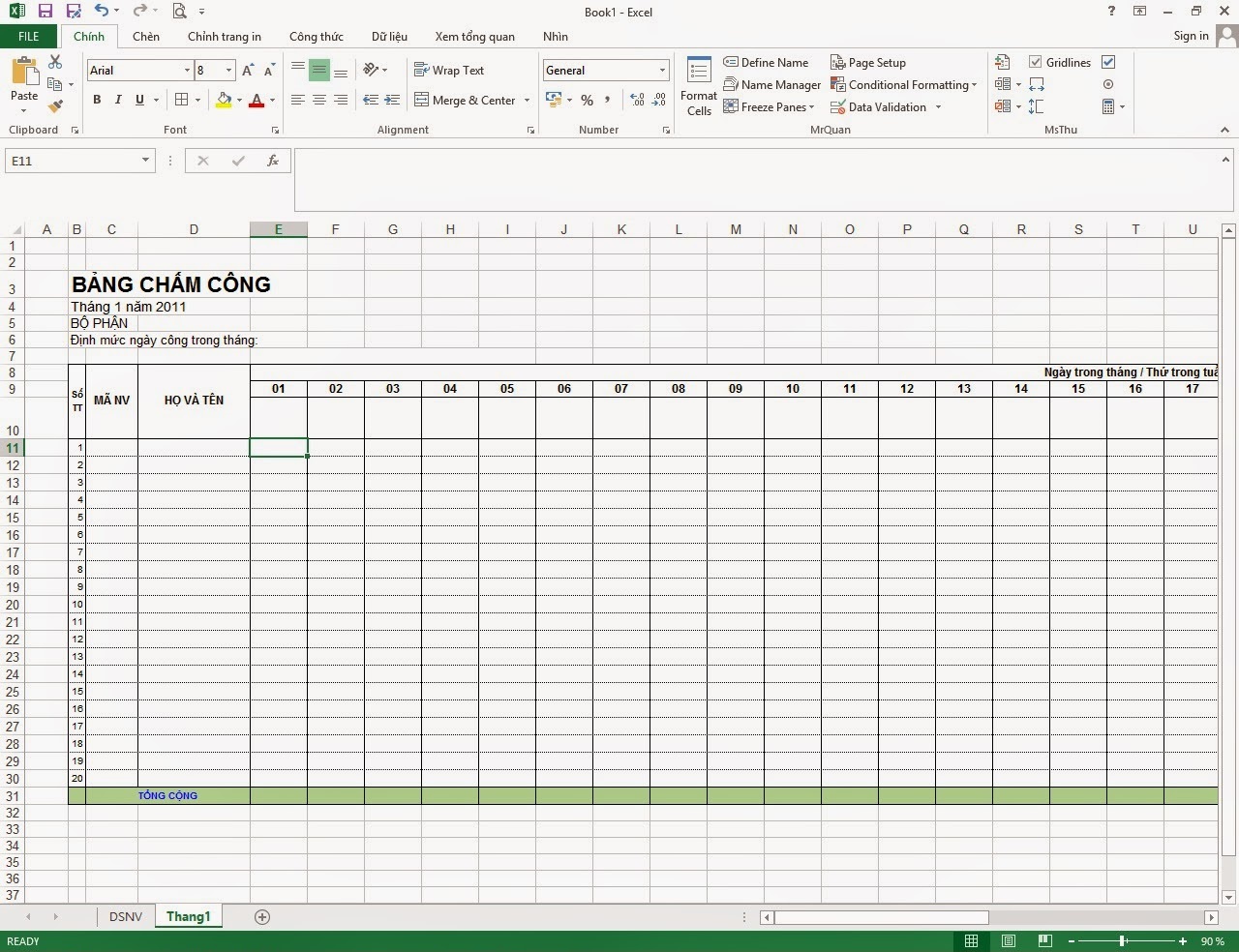
Task: Click Define Name
Action: pyautogui.click(x=766, y=62)
